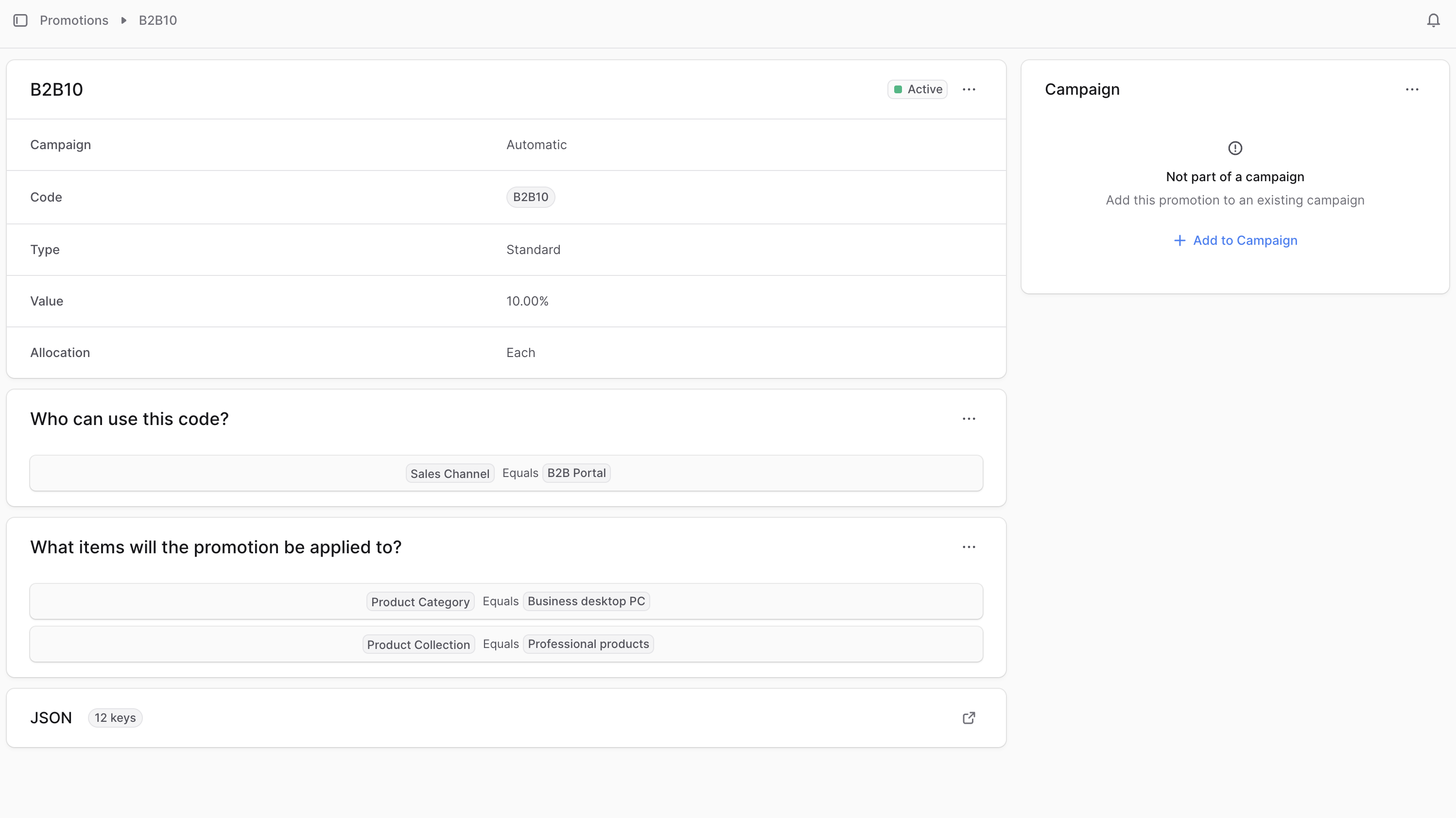1456x818 pixels.
Task: Click the B2B10 code badge
Action: pos(530,197)
